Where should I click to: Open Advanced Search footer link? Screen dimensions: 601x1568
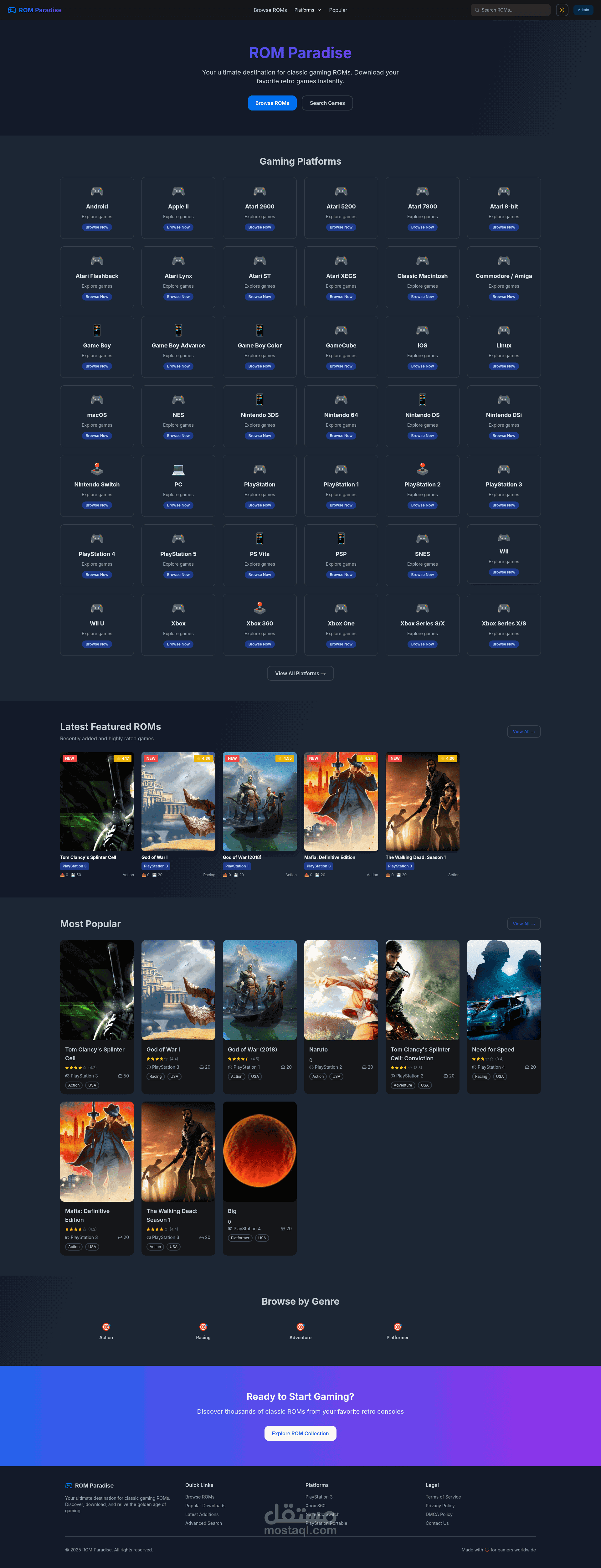click(x=203, y=1524)
